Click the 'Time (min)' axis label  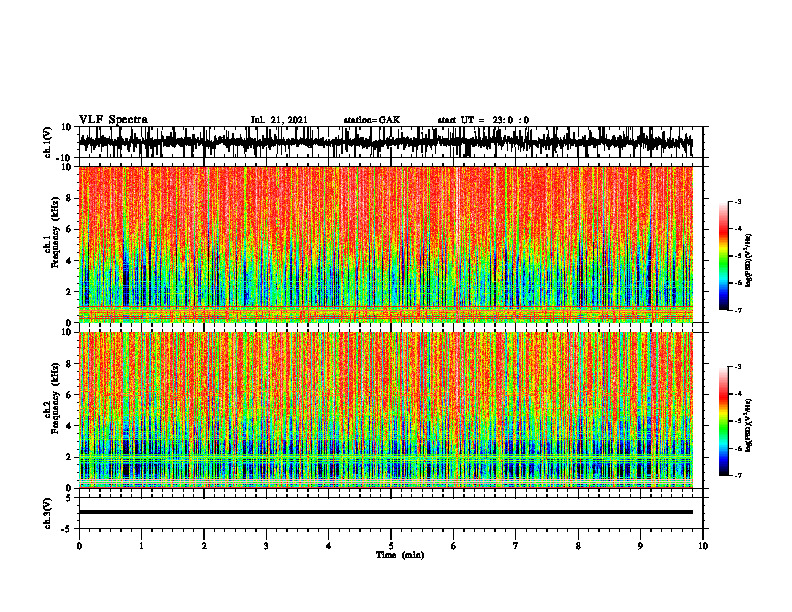(400, 555)
